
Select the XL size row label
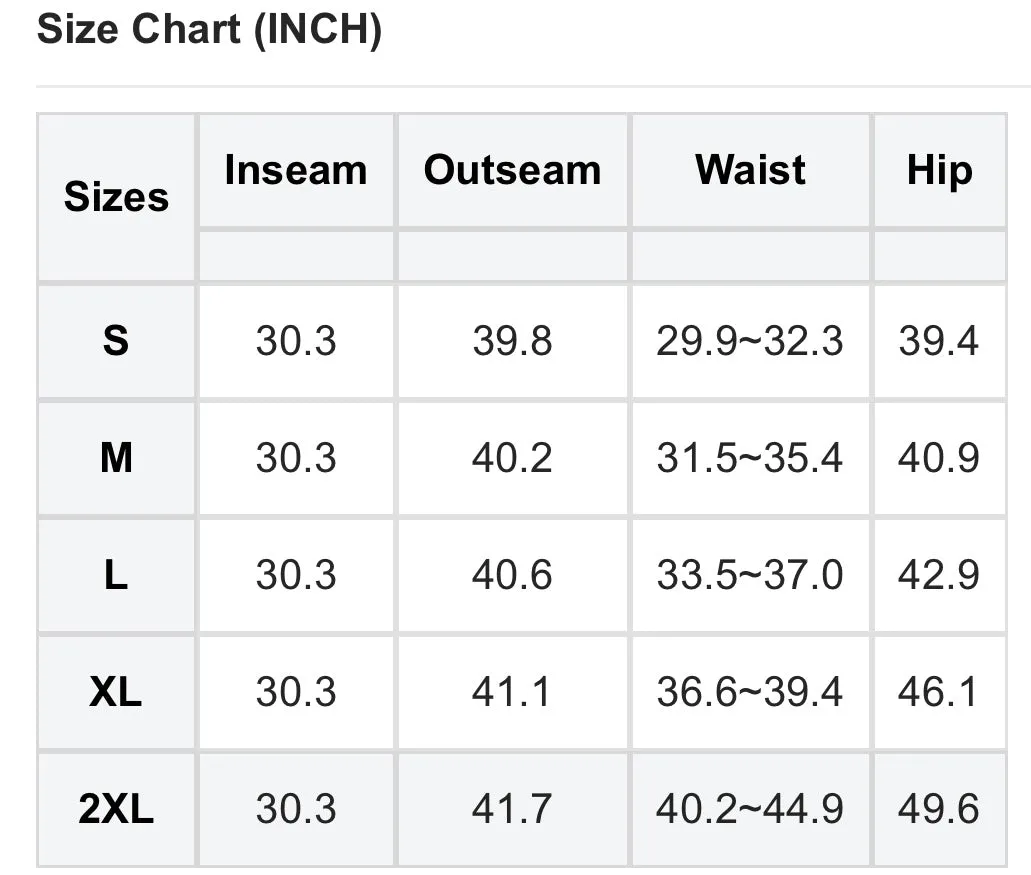[116, 692]
